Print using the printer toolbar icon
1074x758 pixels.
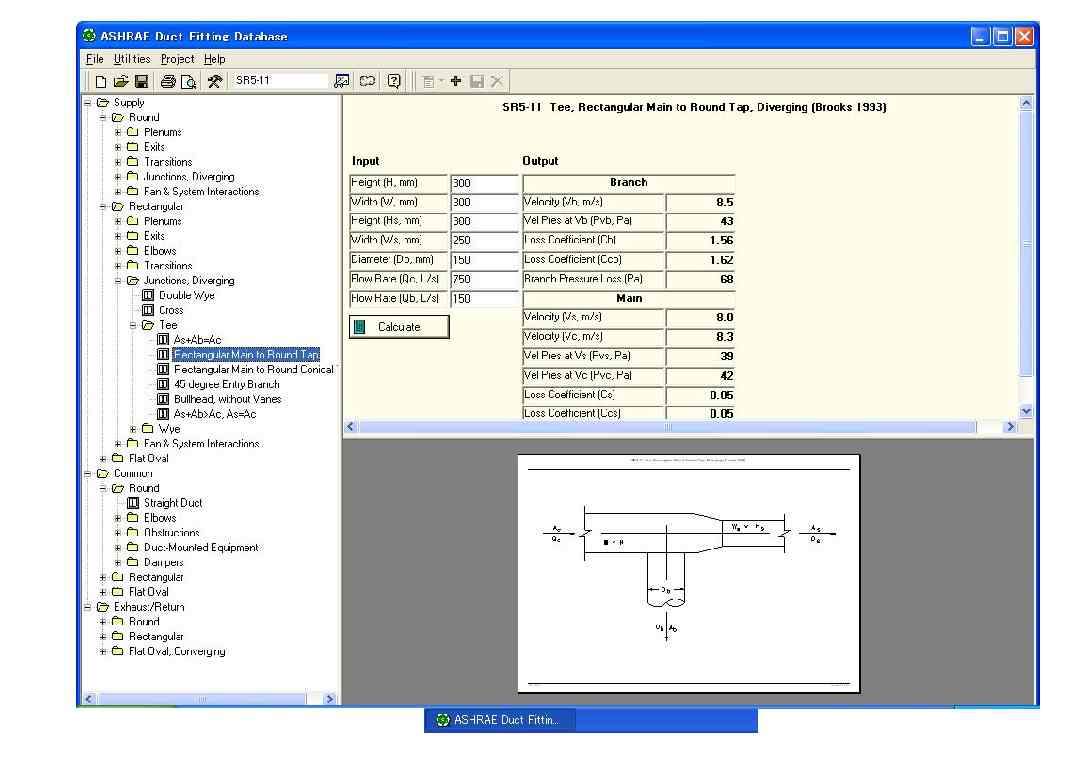tap(168, 81)
